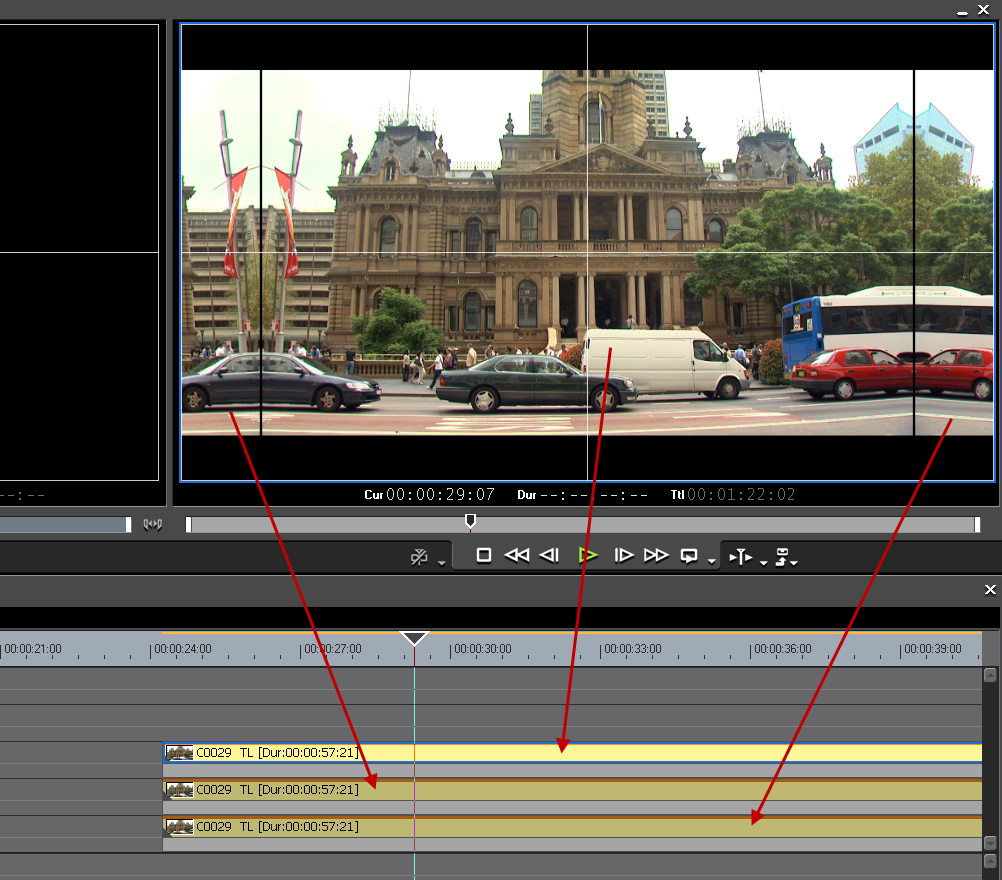Screen dimensions: 1002x880
Task: Click the timeline scrollbar down arrow
Action: coord(990,843)
